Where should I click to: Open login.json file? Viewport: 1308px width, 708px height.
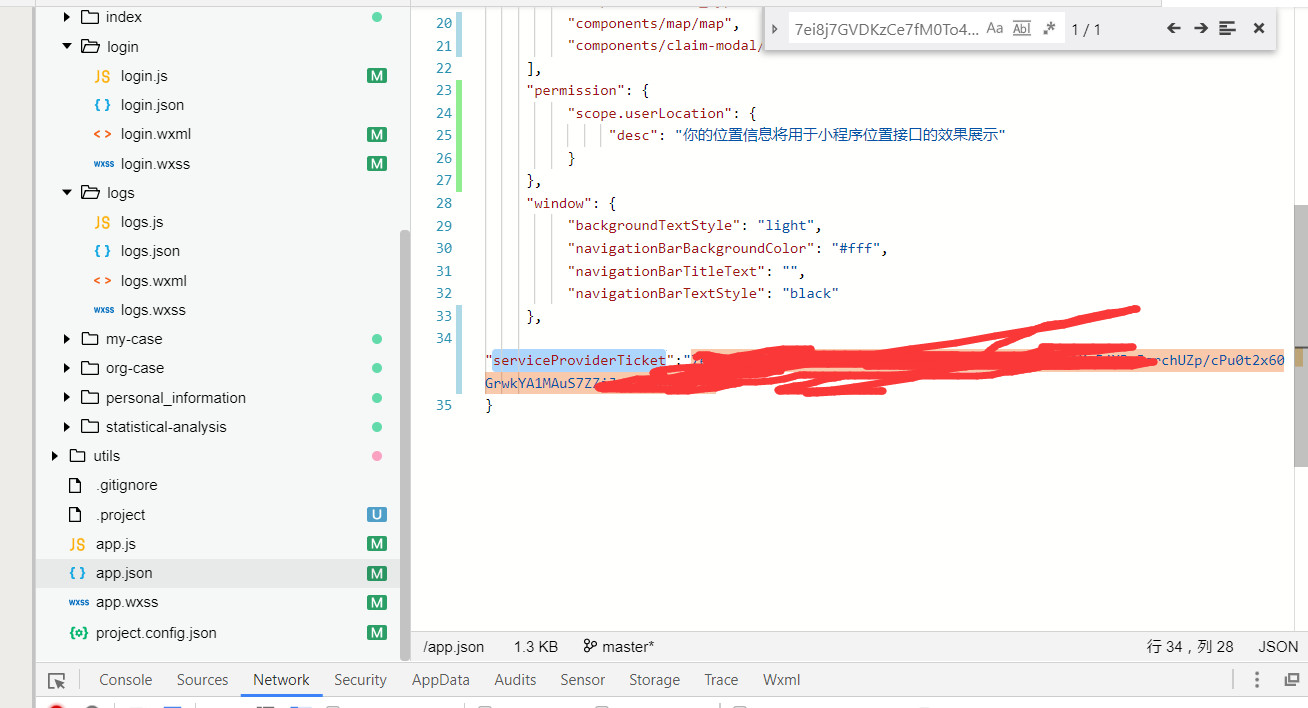(152, 104)
